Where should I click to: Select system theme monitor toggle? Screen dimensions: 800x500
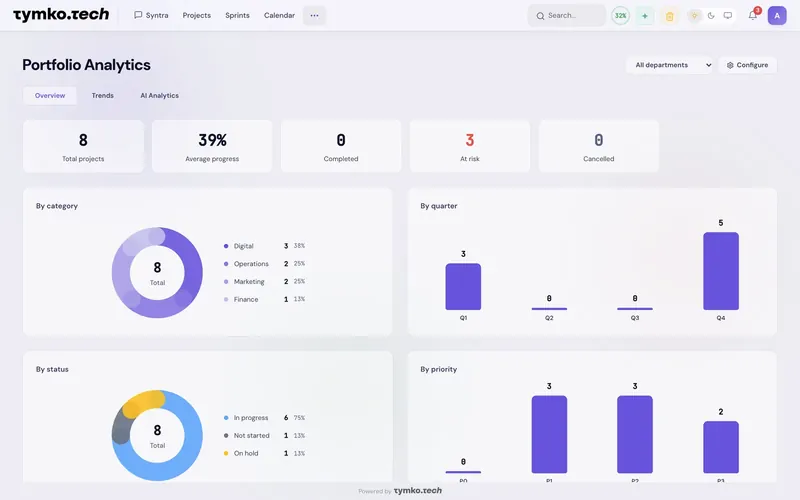pos(728,16)
